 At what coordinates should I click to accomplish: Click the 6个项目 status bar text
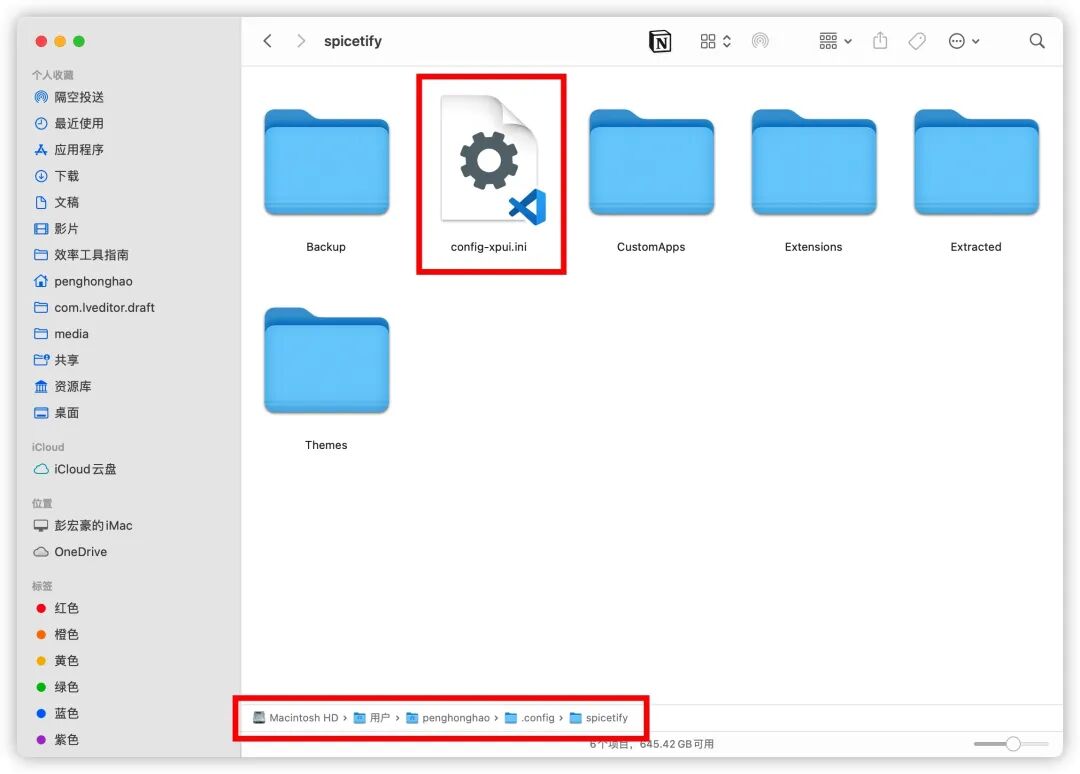point(652,744)
